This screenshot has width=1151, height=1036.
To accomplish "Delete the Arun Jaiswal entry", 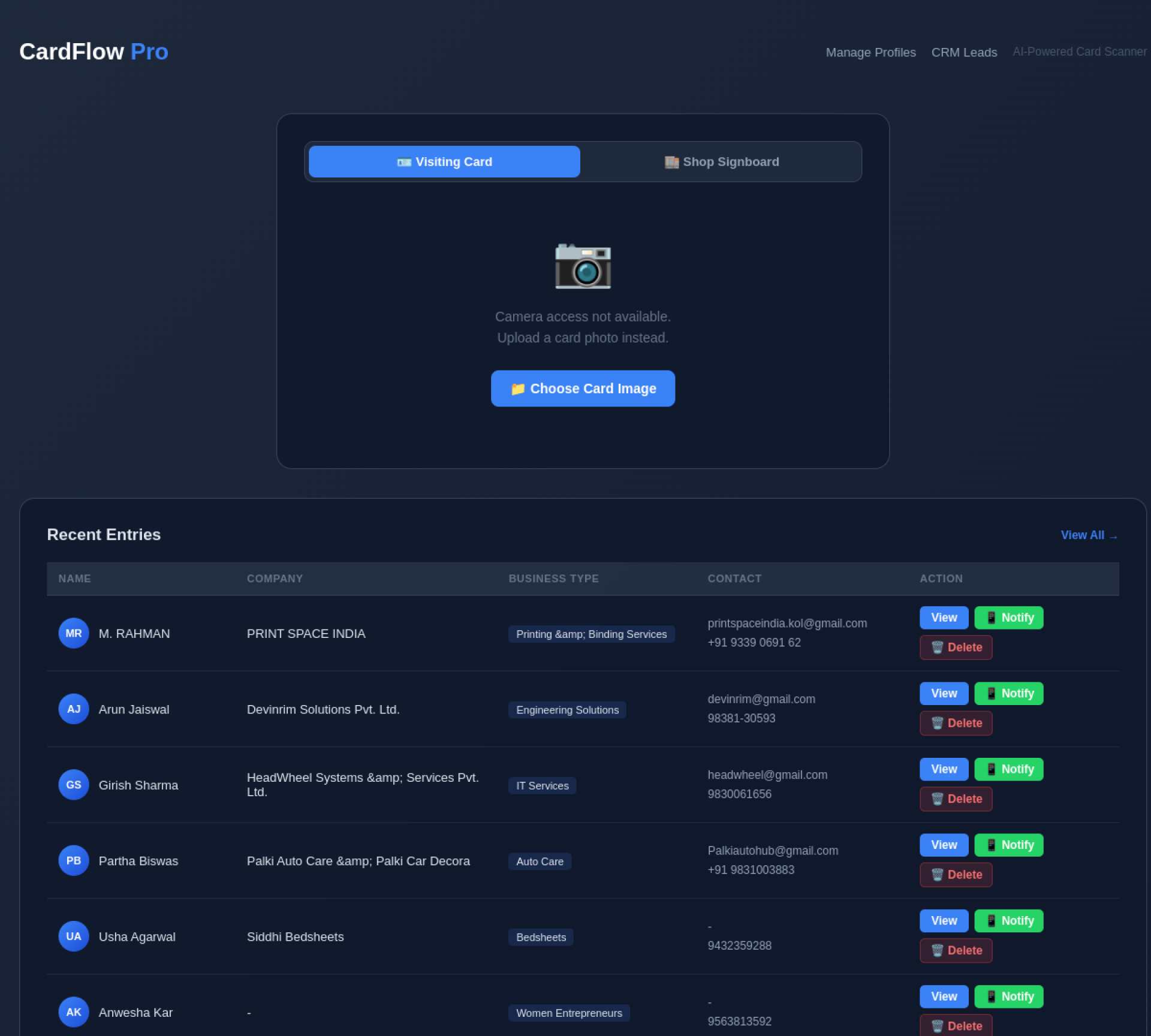I will (956, 723).
